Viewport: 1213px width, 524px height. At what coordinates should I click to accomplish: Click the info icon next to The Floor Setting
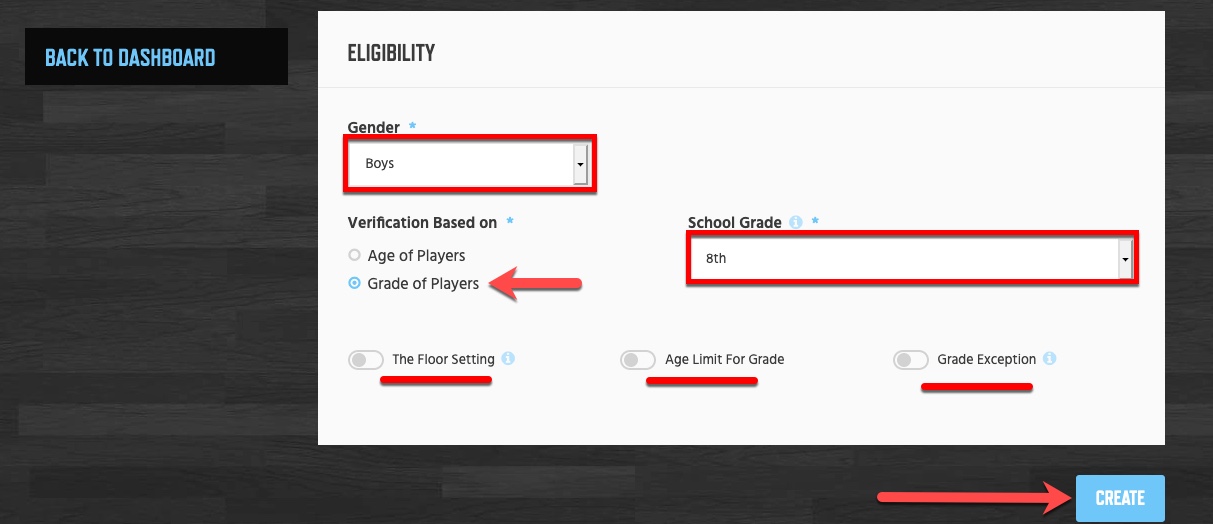(x=508, y=358)
